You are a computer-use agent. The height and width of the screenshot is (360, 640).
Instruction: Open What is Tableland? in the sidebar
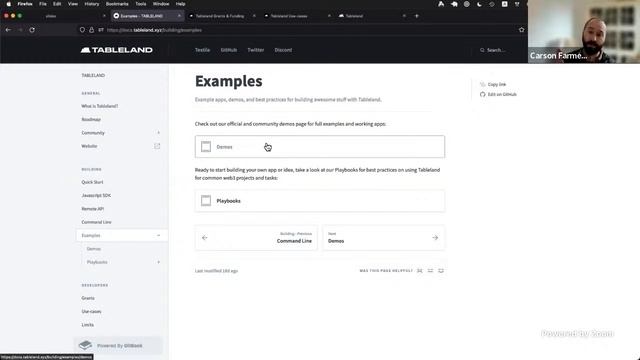100,106
